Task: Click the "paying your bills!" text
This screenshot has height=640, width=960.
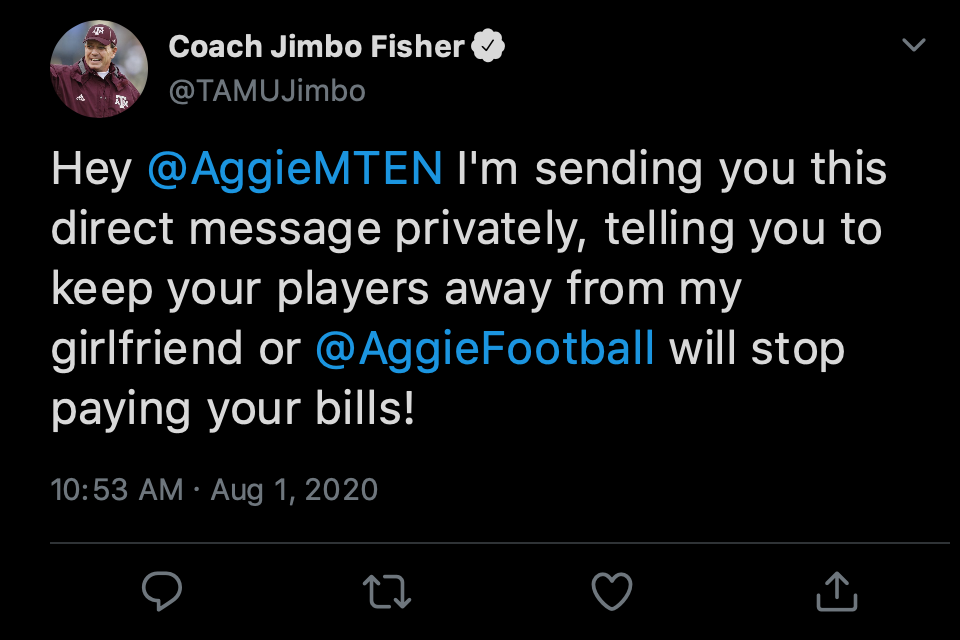Action: [x=232, y=410]
